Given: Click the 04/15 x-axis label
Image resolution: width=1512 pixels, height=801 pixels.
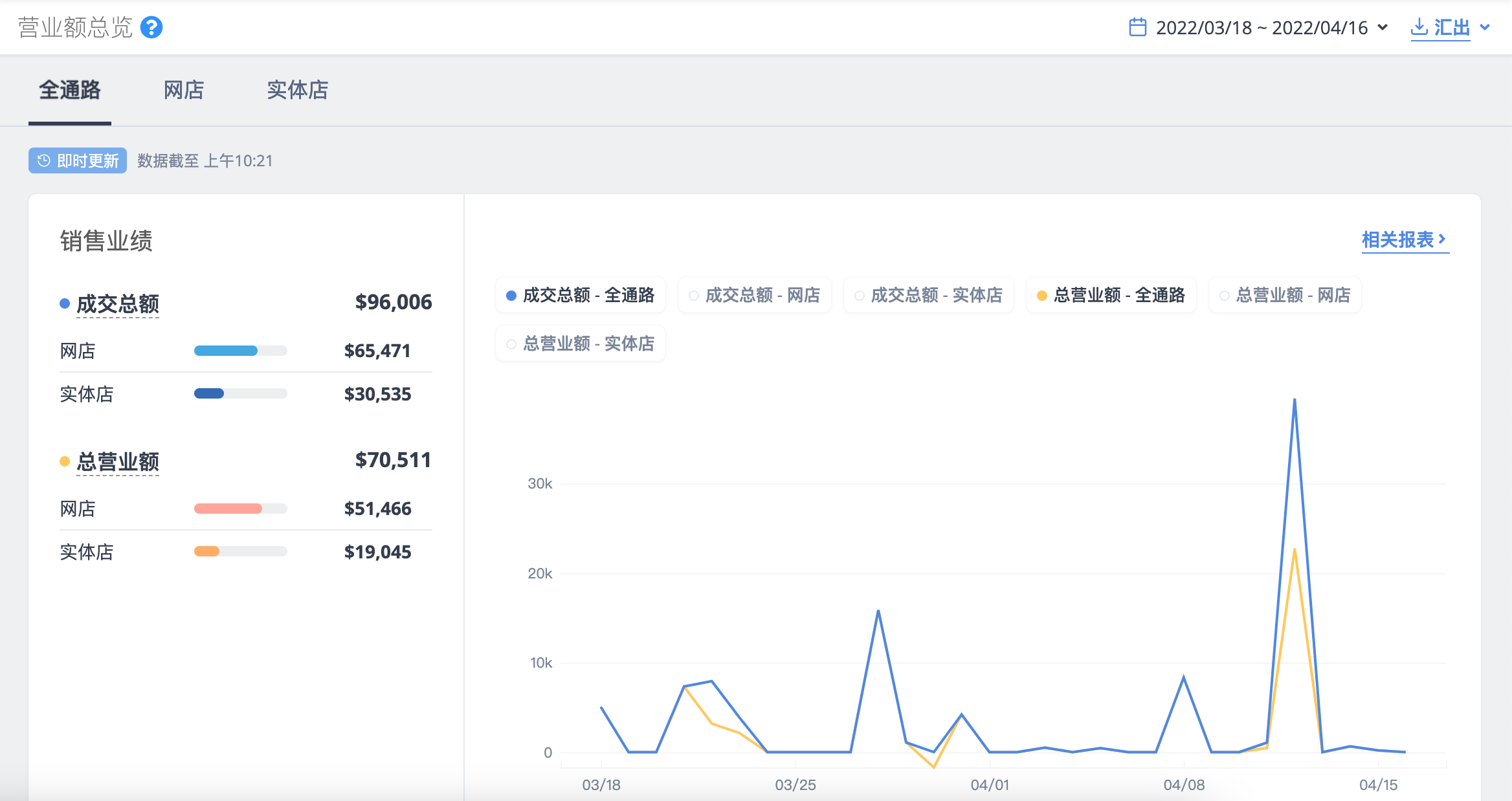Looking at the screenshot, I should pyautogui.click(x=1378, y=785).
